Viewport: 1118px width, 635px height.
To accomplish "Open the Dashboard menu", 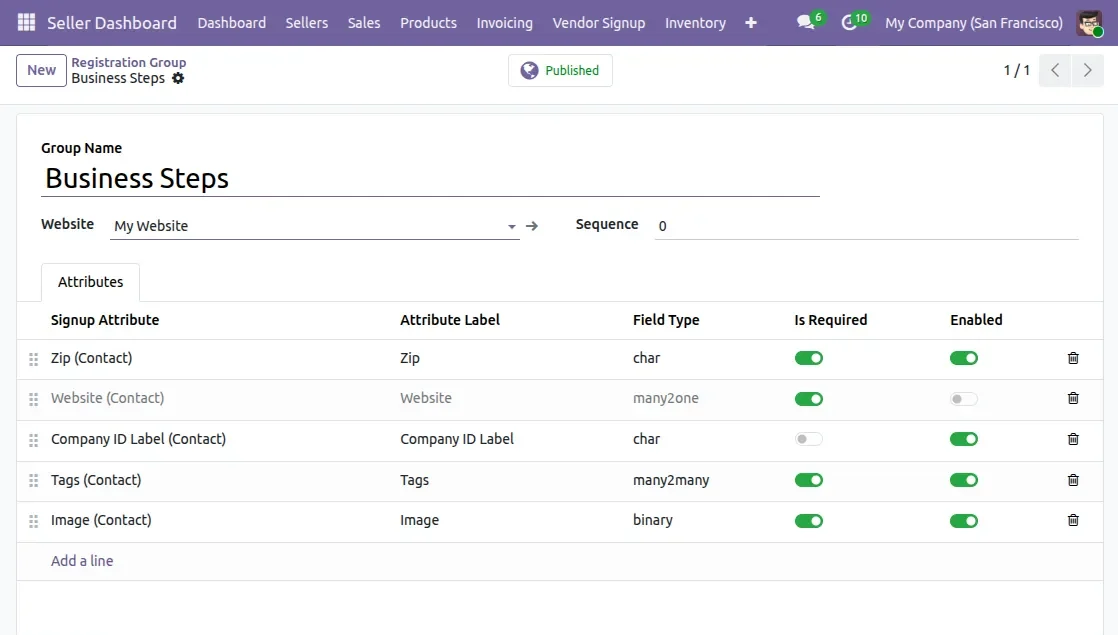I will tap(232, 23).
